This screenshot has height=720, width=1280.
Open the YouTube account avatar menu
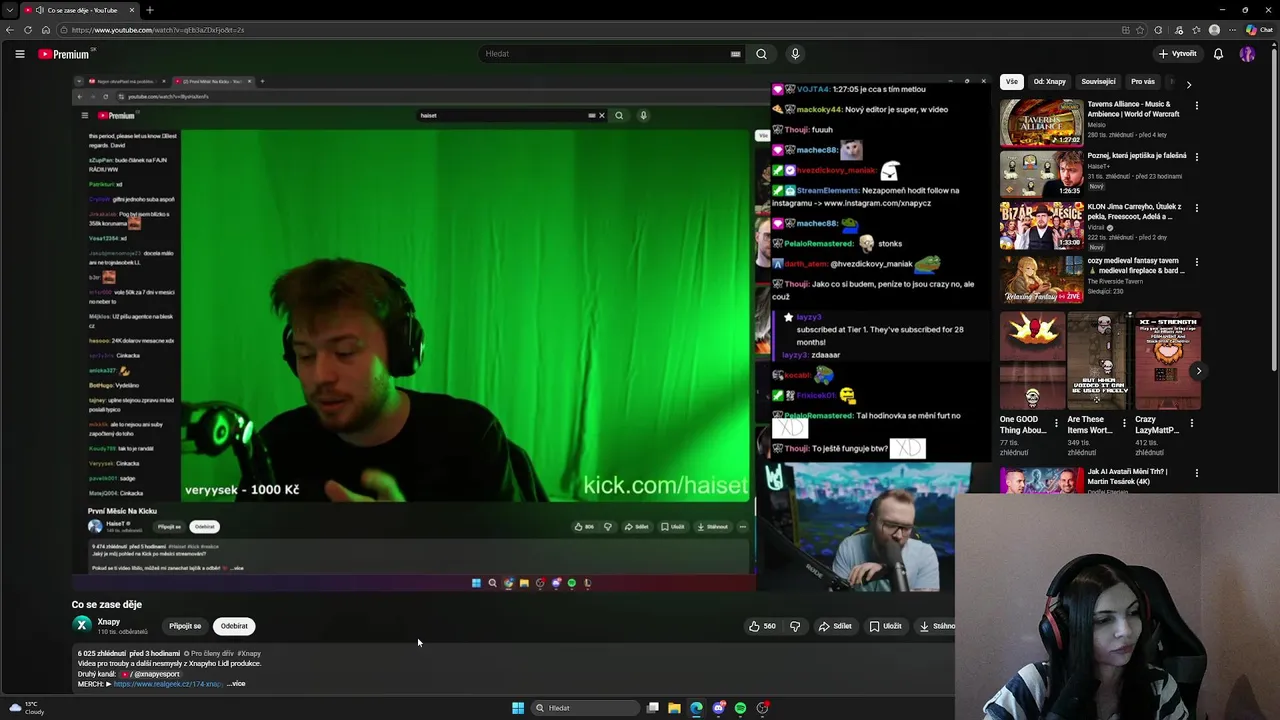(x=1247, y=54)
